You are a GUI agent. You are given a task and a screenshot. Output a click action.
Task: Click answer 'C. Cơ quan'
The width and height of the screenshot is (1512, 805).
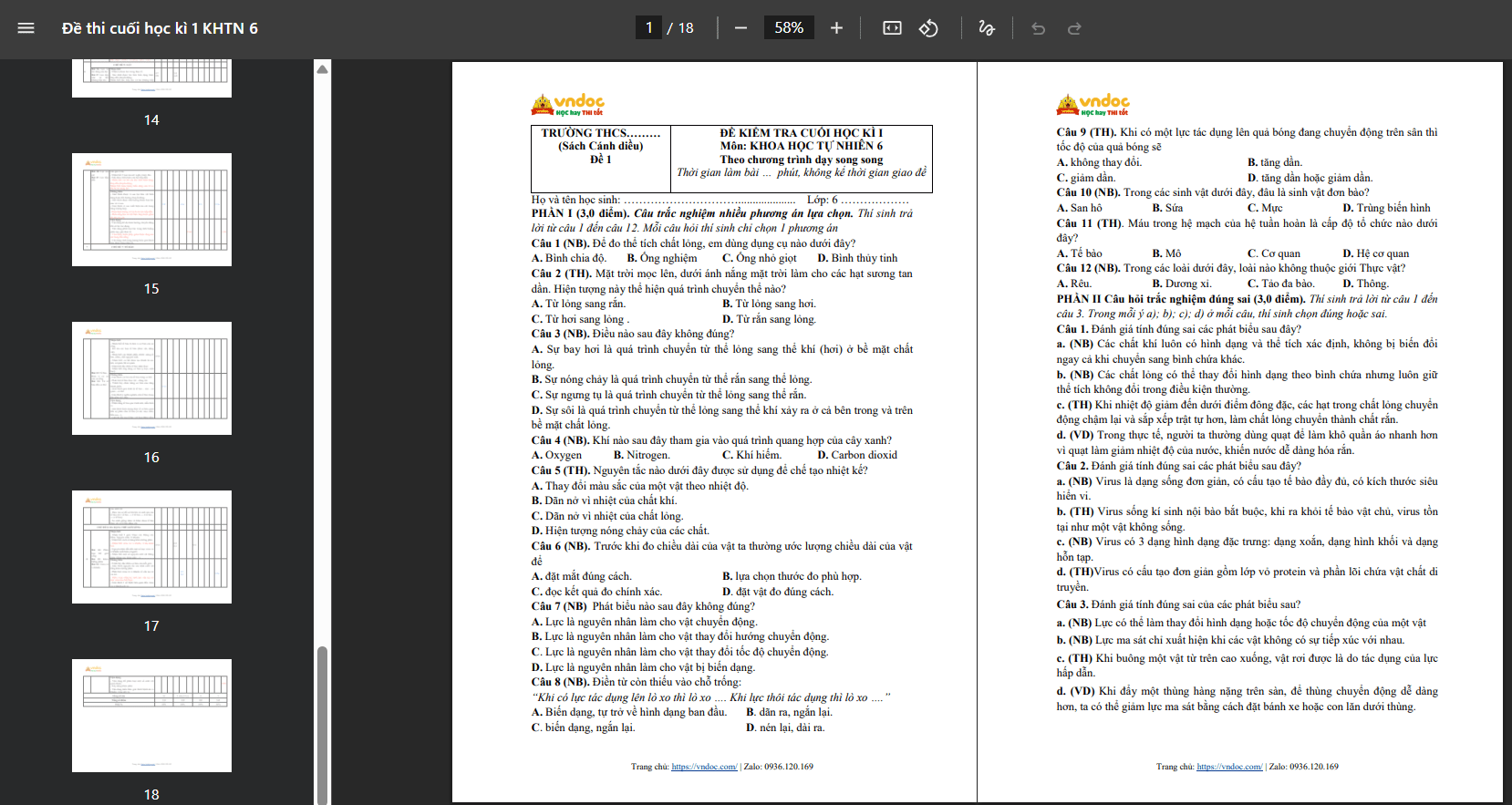(1274, 253)
